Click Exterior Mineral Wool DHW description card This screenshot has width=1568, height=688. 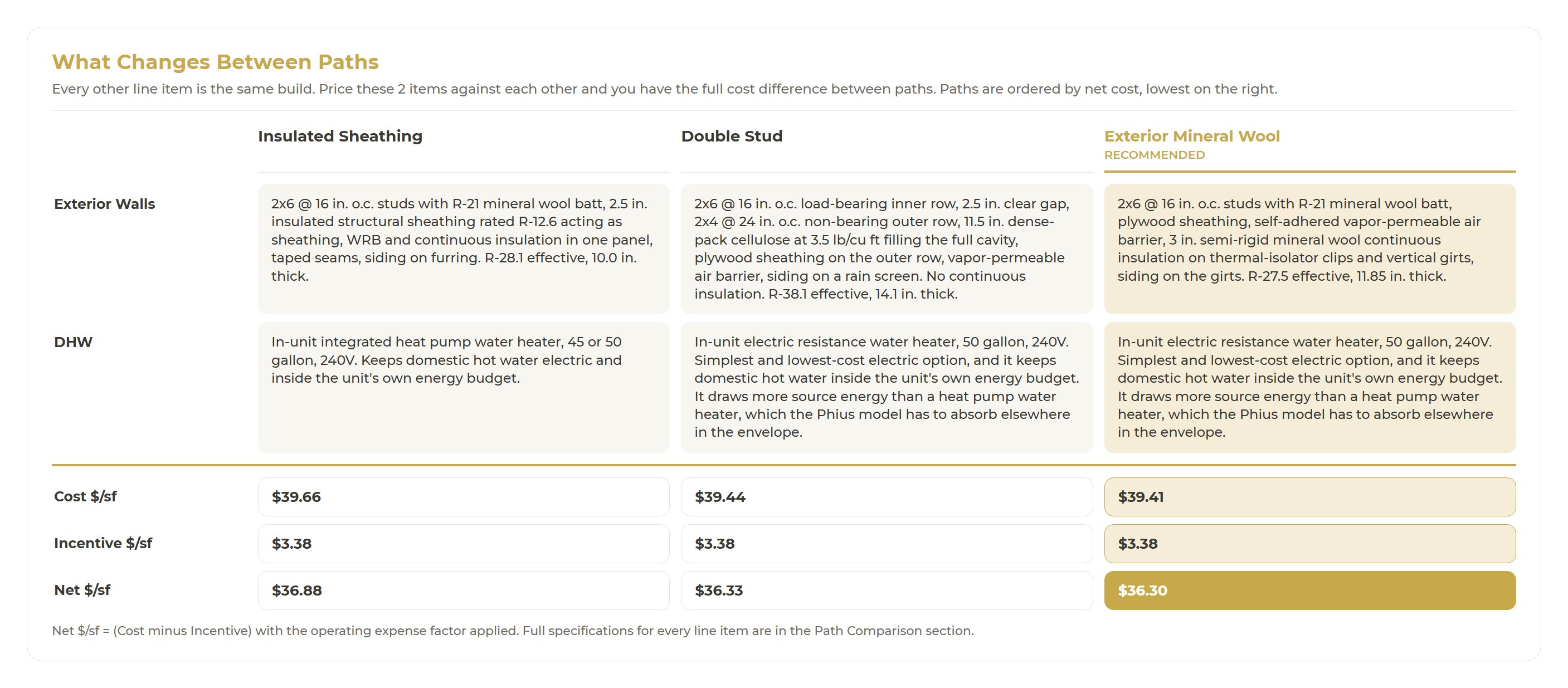pos(1309,387)
